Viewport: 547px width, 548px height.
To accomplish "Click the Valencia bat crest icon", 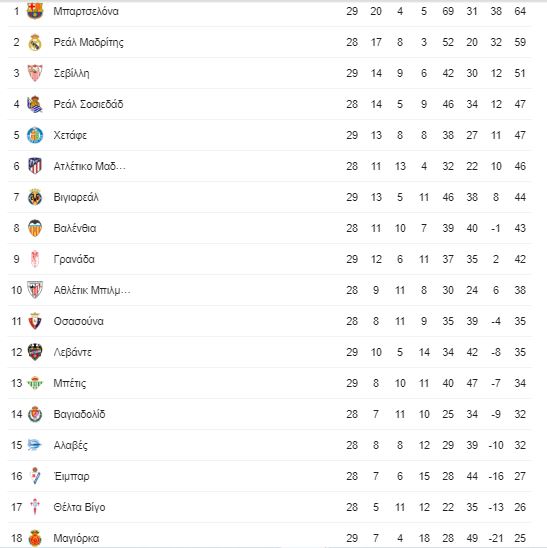I will (x=35, y=228).
